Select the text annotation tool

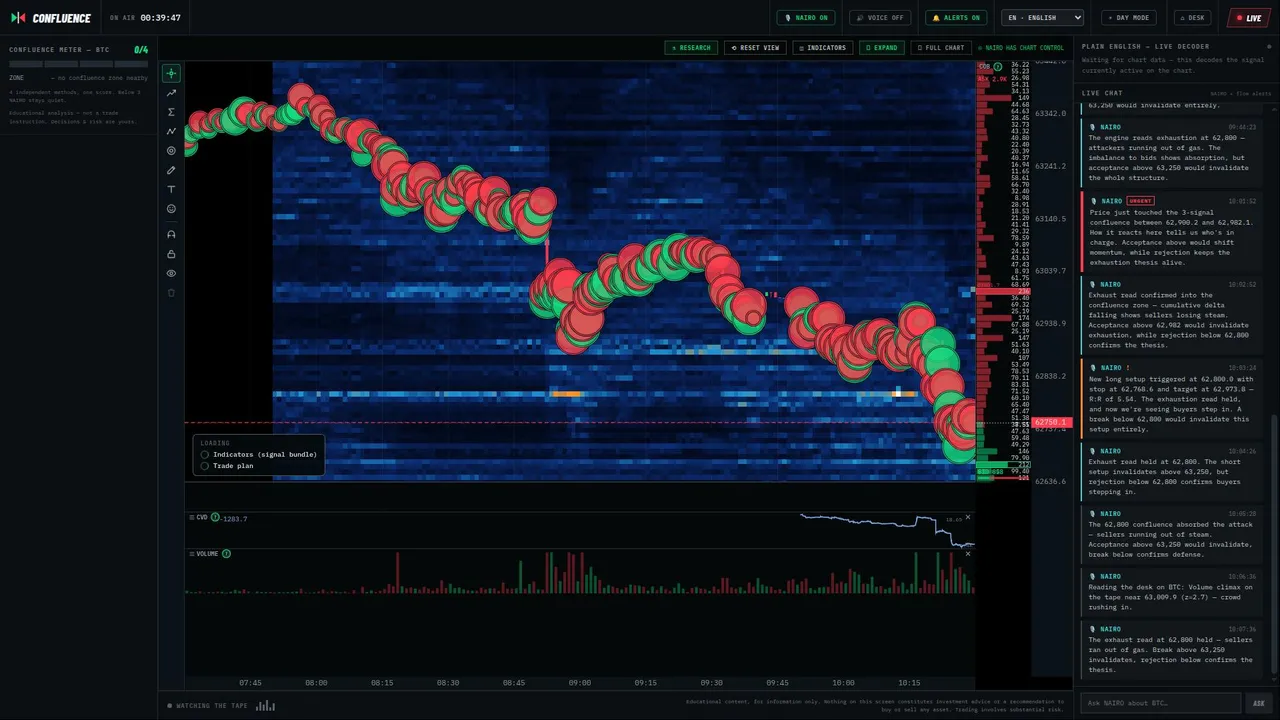click(171, 189)
